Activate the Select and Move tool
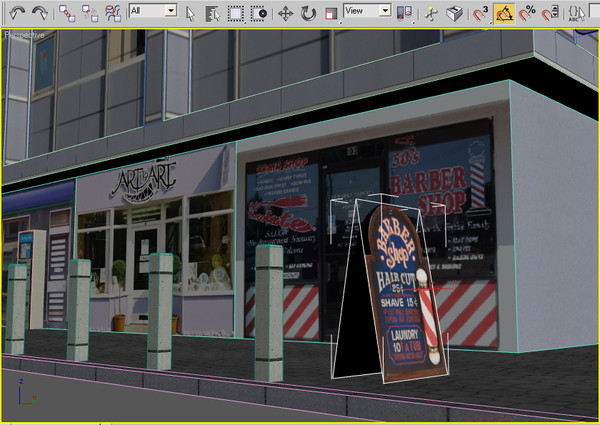The width and height of the screenshot is (600, 425). [285, 14]
